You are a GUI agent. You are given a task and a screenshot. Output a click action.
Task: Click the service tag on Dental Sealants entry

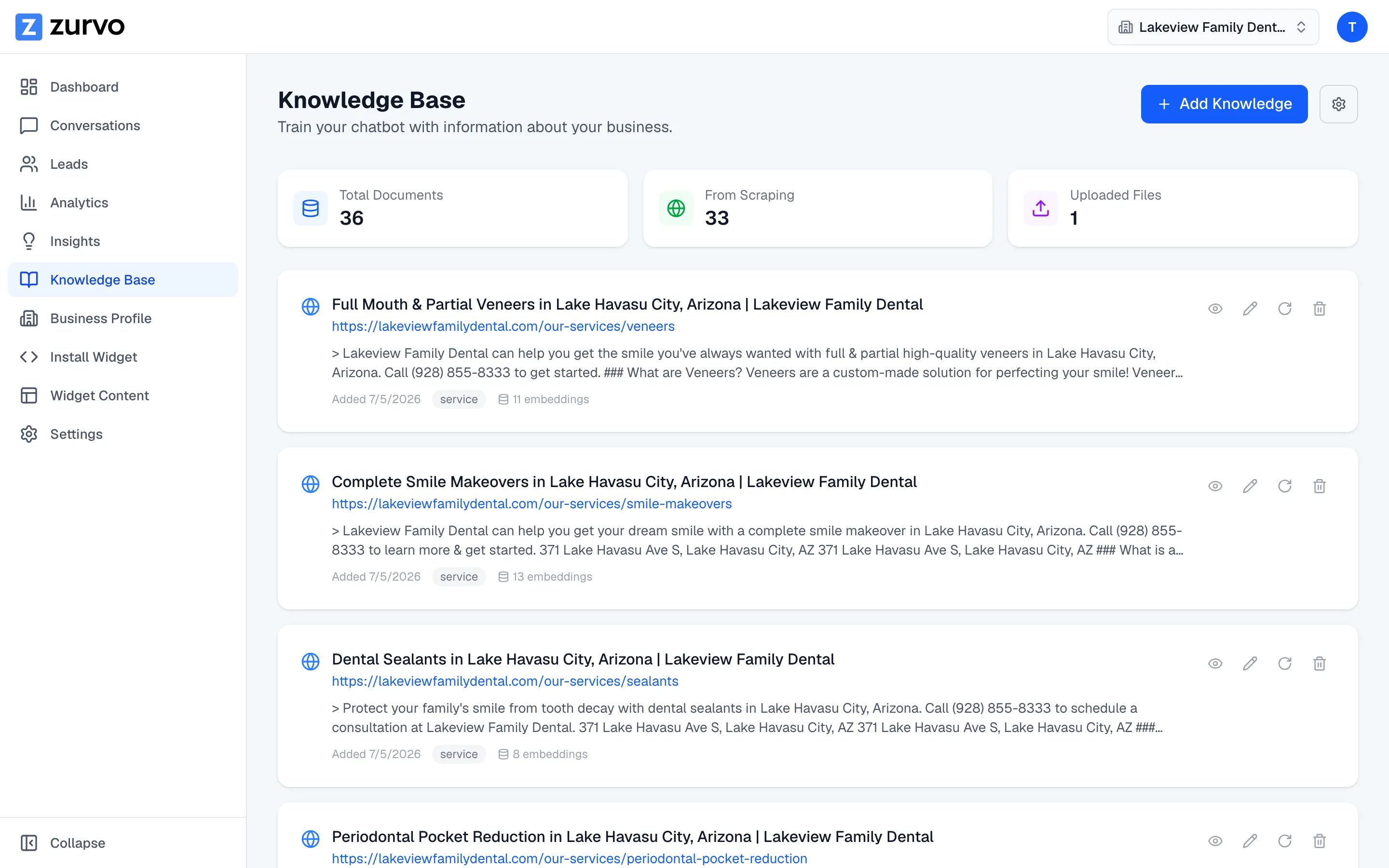click(459, 754)
